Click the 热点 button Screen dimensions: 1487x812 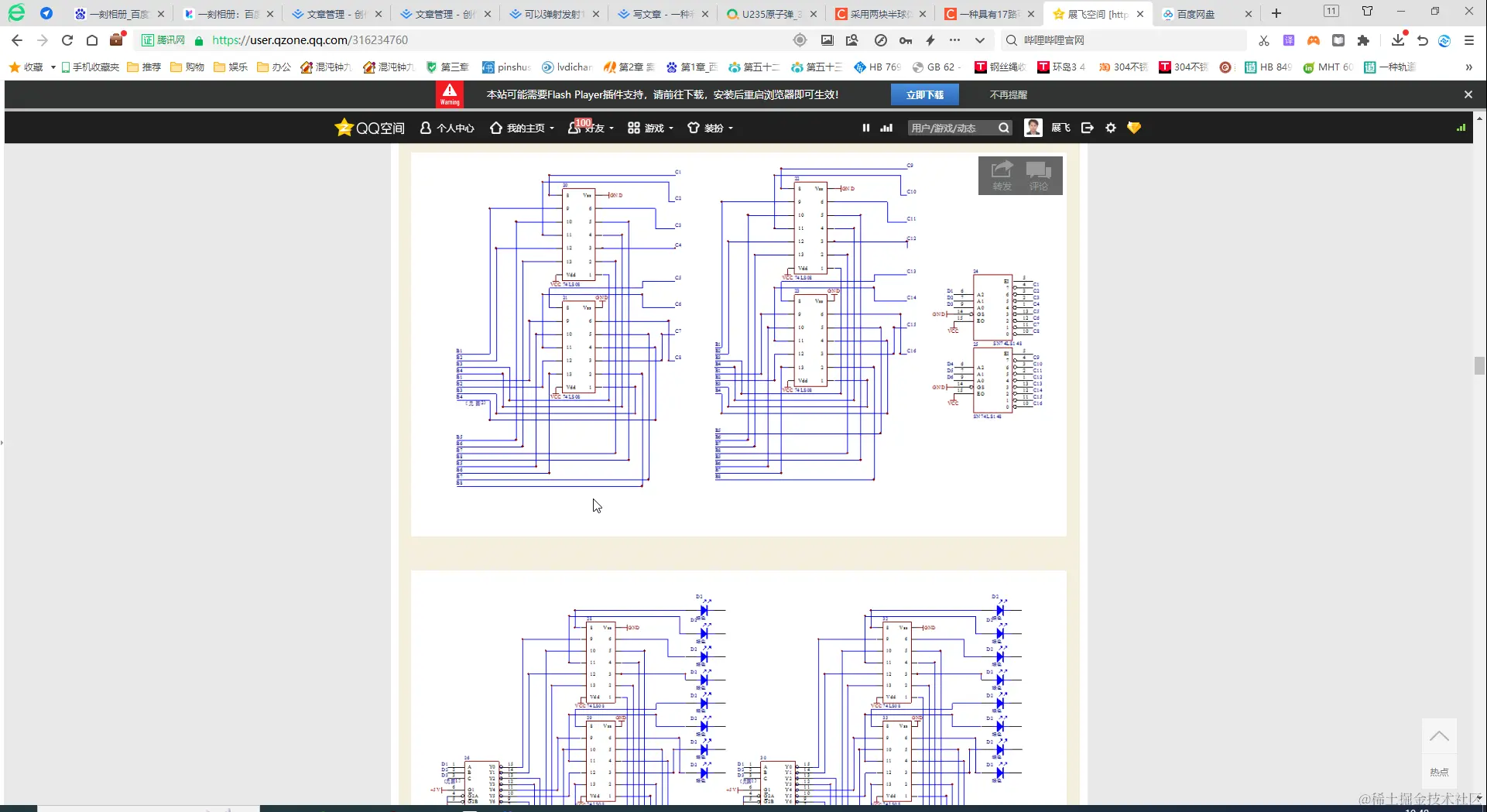pos(1439,772)
